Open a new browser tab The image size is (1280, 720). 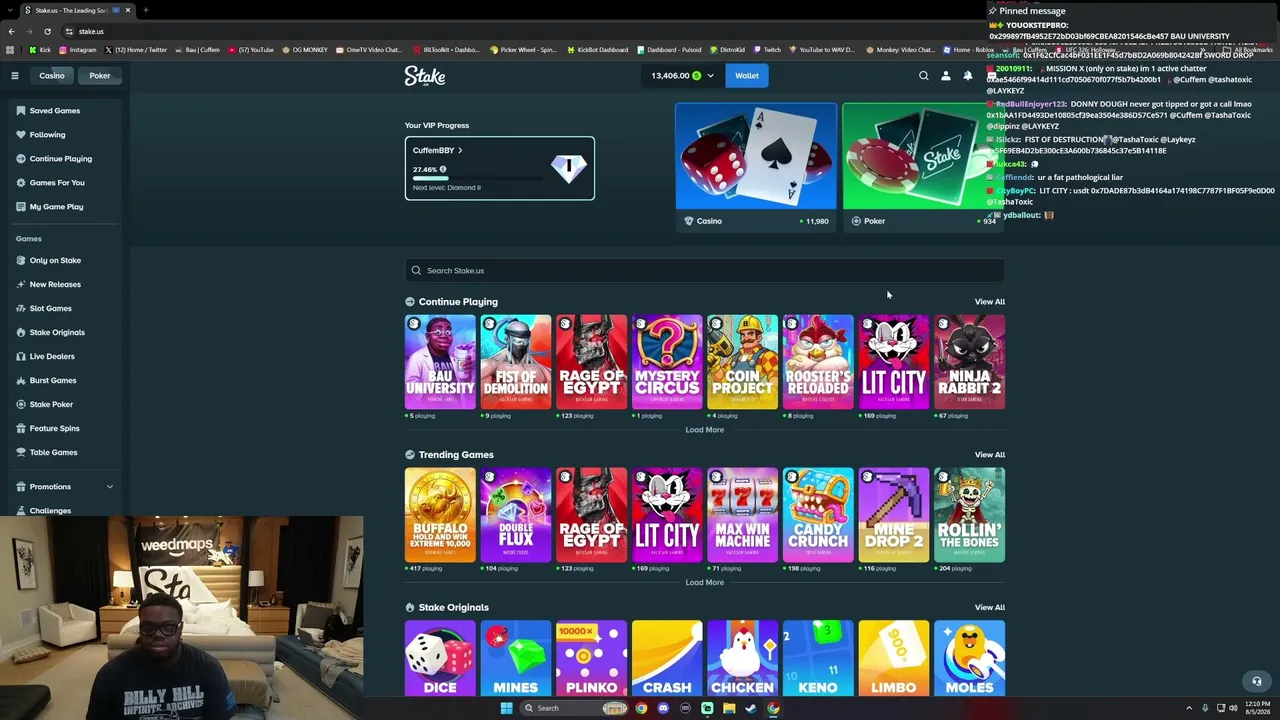click(x=146, y=10)
